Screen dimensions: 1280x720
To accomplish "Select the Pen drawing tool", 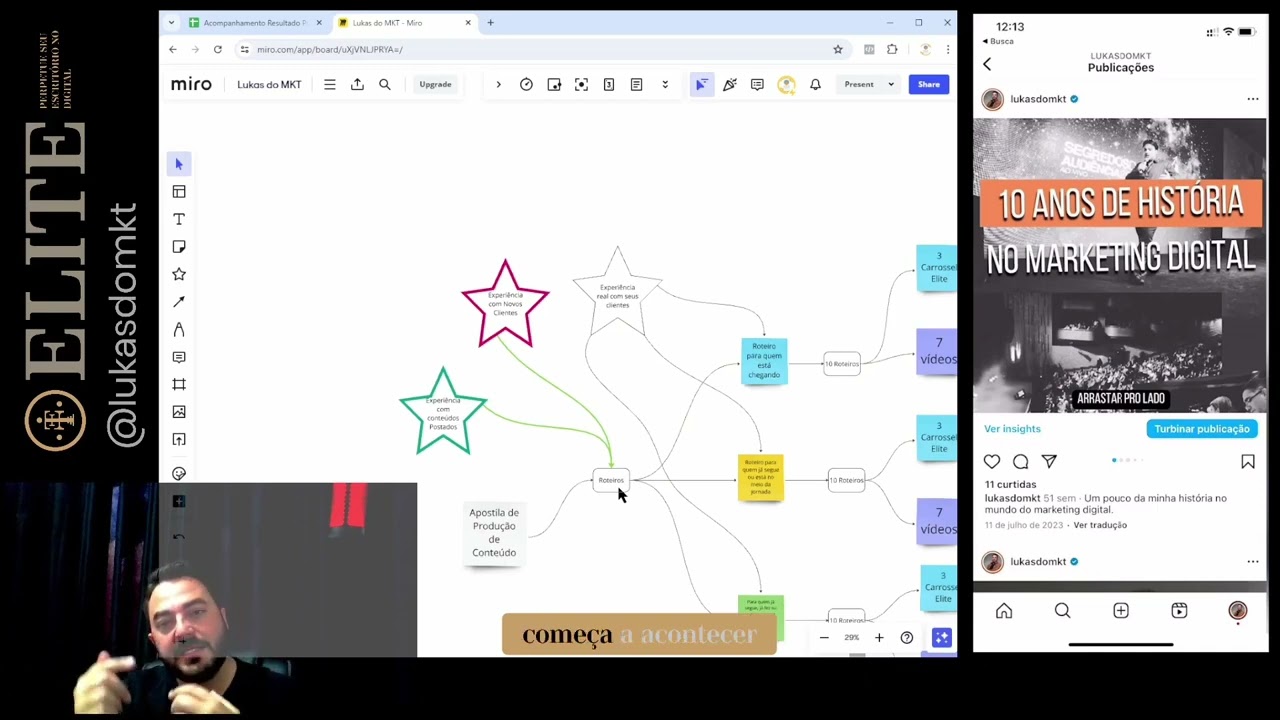I will pos(179,329).
